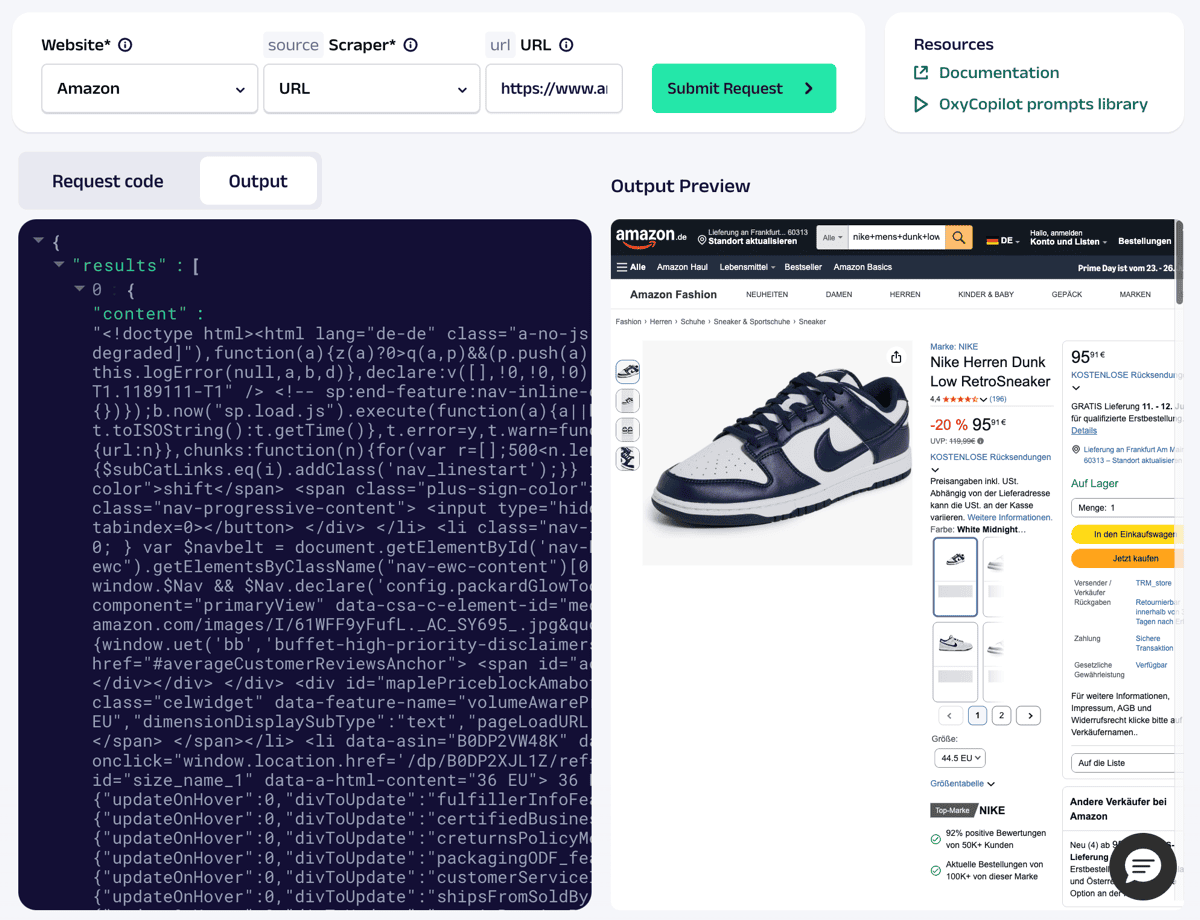Click the magnifier search button in Amazon preview
Viewport: 1200px width, 920px height.
pos(959,238)
